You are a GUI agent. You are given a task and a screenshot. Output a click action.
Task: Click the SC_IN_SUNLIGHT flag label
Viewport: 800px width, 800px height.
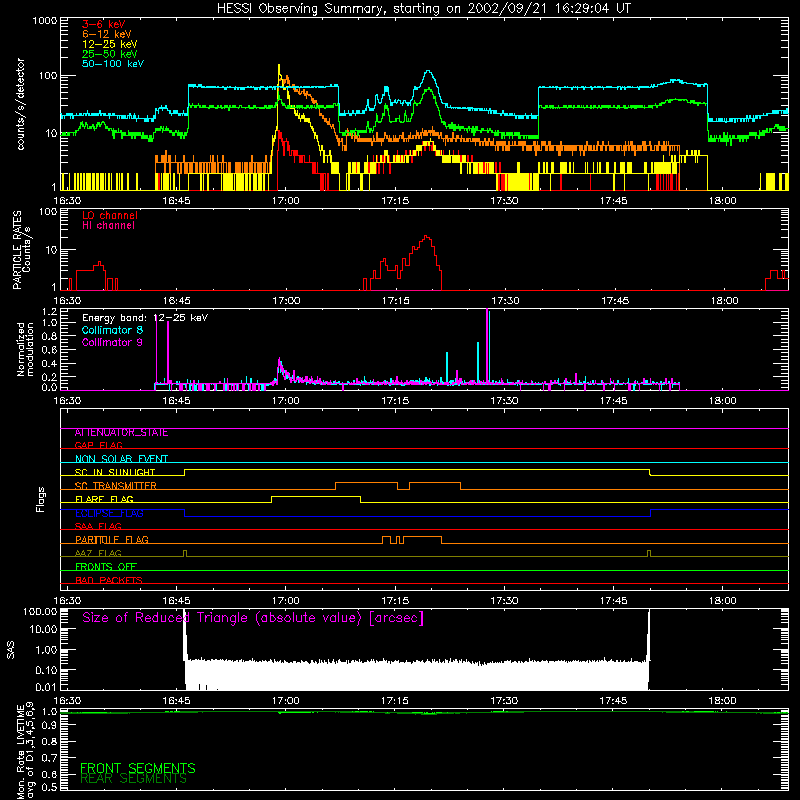(115, 472)
